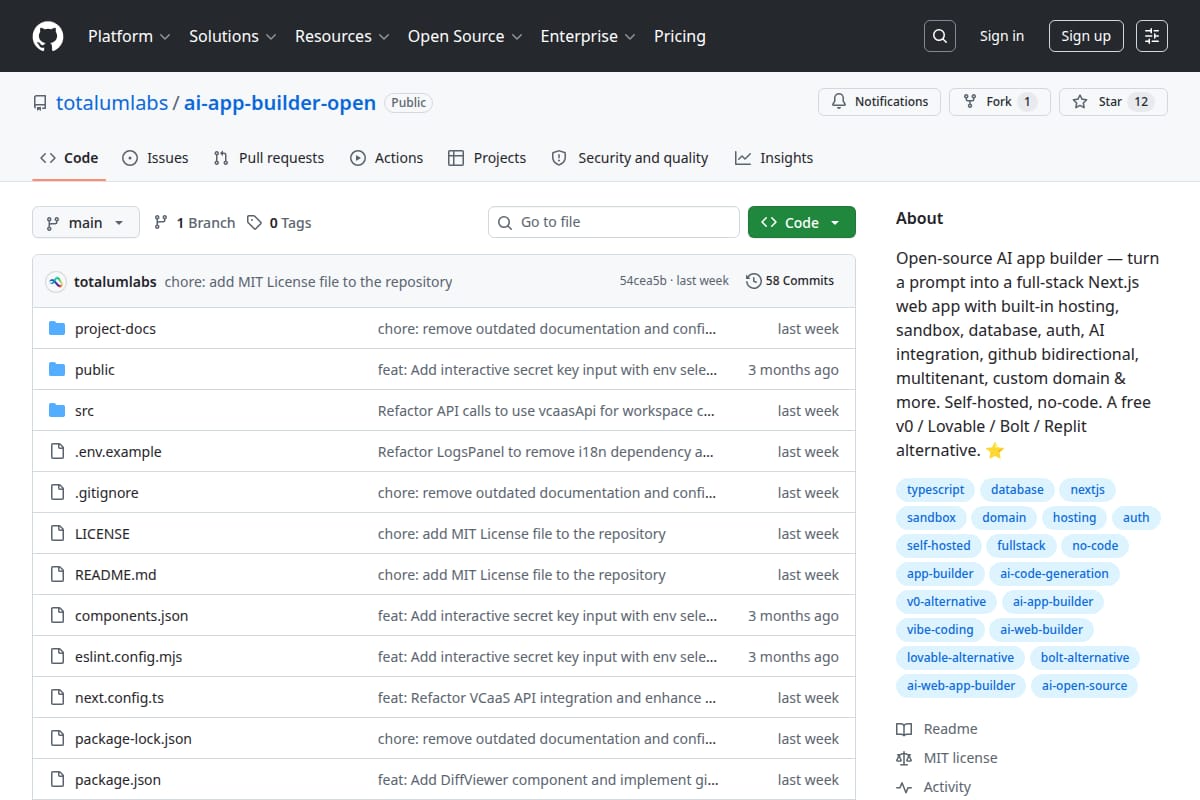Click the totalumlabs avatar in commit row

tap(56, 282)
